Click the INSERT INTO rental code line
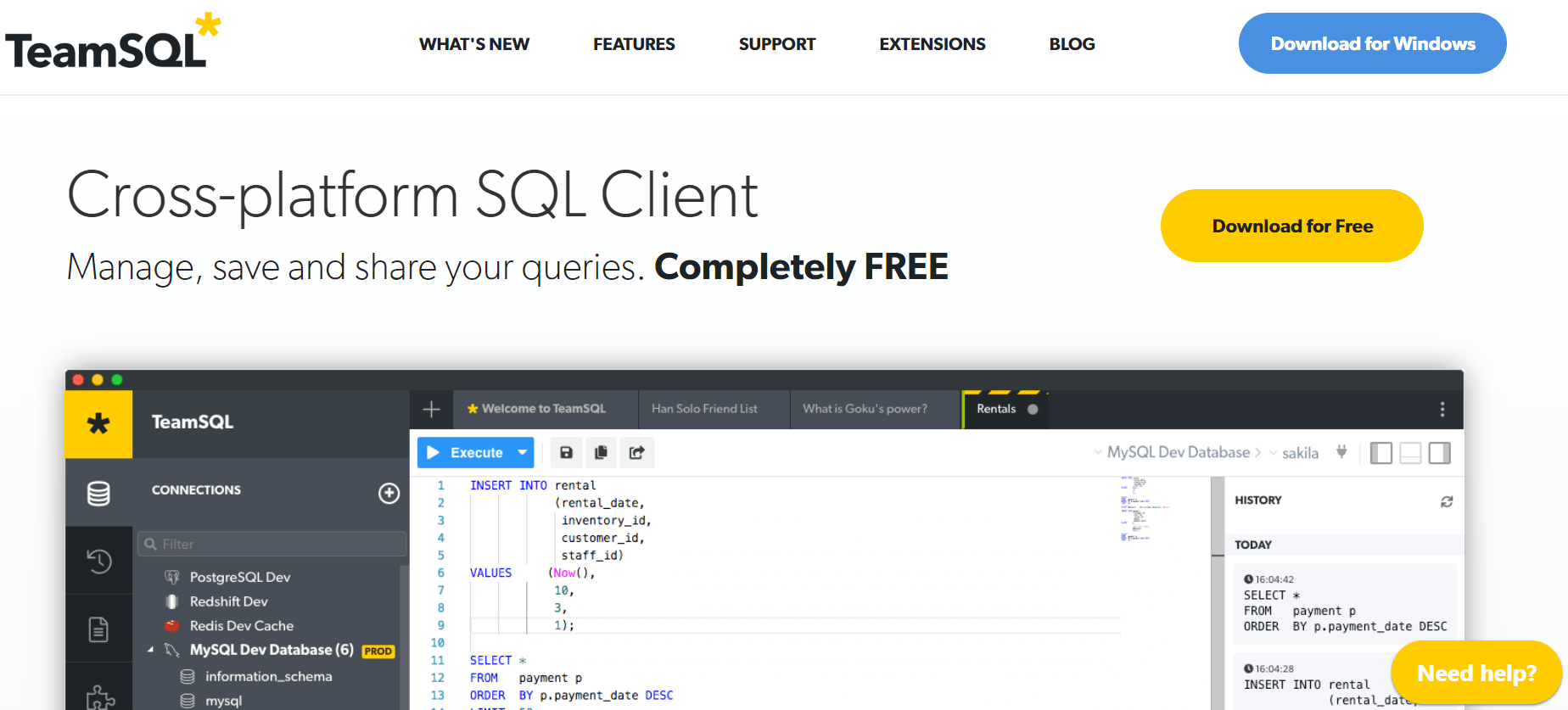Viewport: 1568px width, 710px height. tap(533, 485)
